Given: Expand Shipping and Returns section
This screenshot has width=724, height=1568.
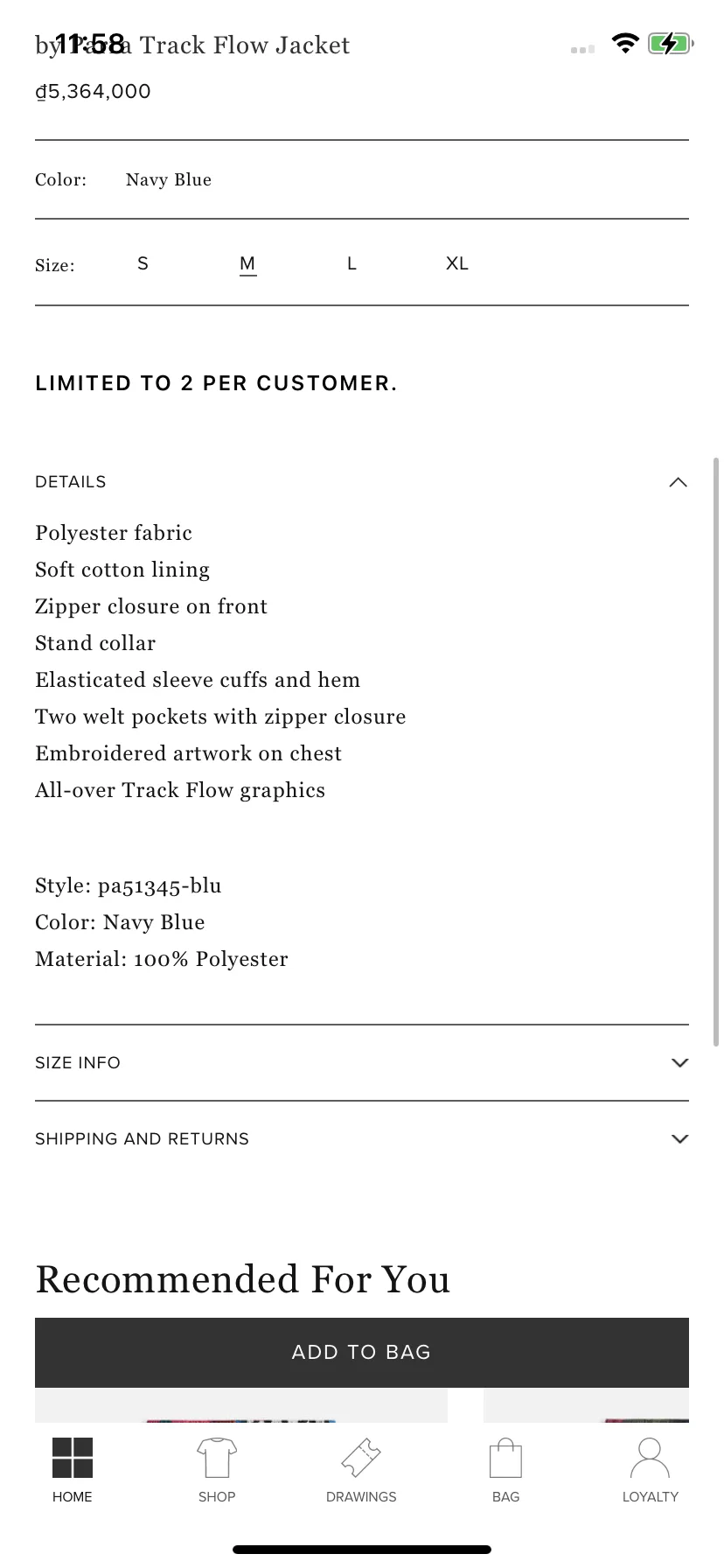Looking at the screenshot, I should coord(362,1138).
